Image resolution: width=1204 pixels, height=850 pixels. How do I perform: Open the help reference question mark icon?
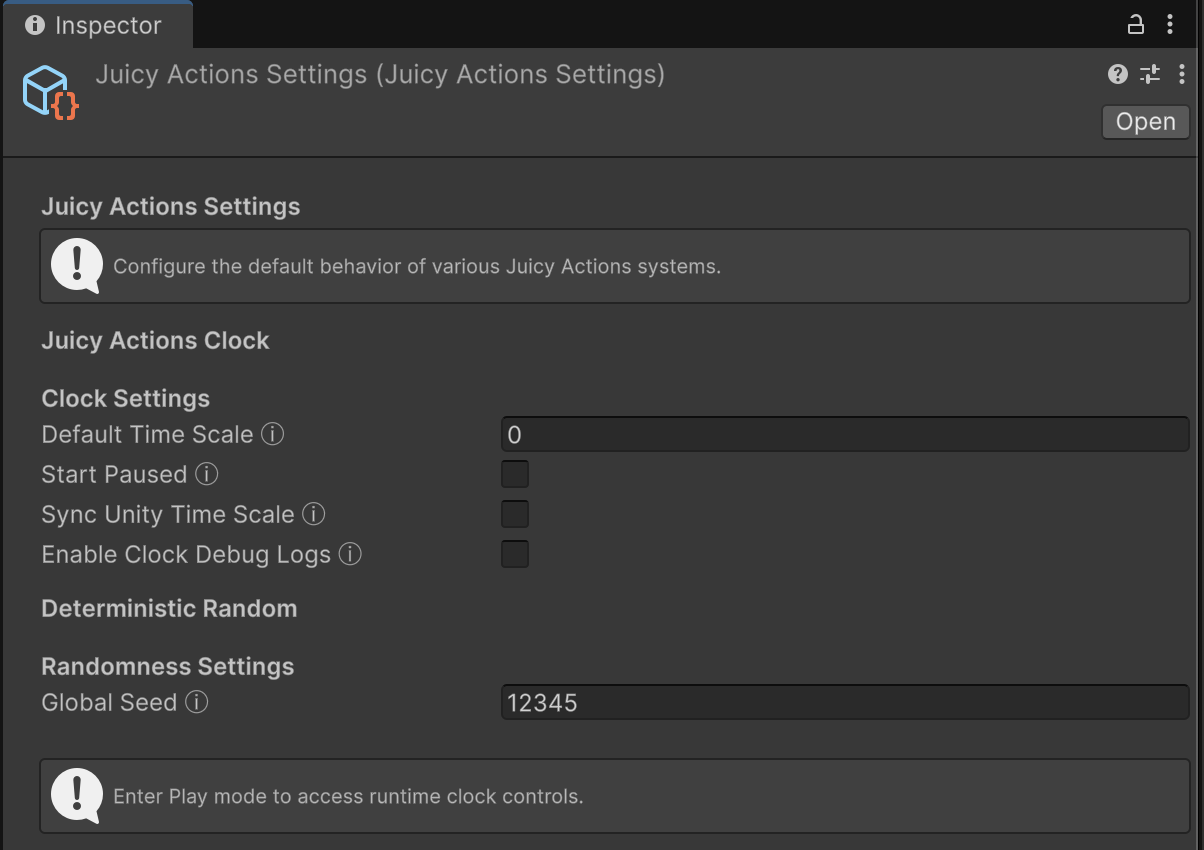pyautogui.click(x=1118, y=74)
